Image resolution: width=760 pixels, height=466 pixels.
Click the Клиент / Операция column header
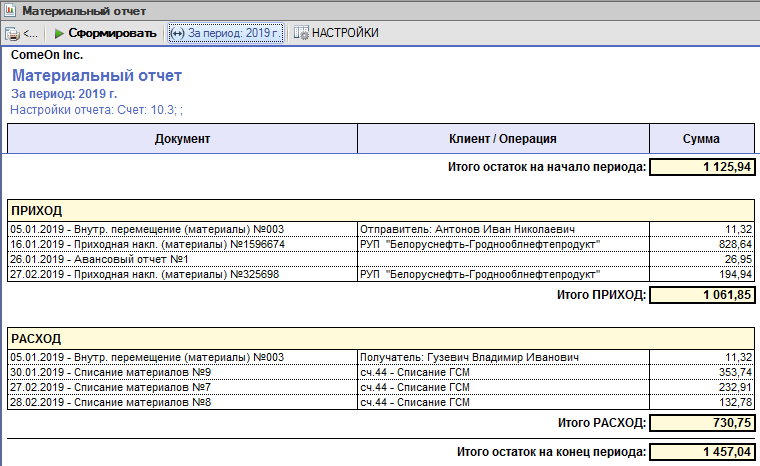pyautogui.click(x=503, y=139)
